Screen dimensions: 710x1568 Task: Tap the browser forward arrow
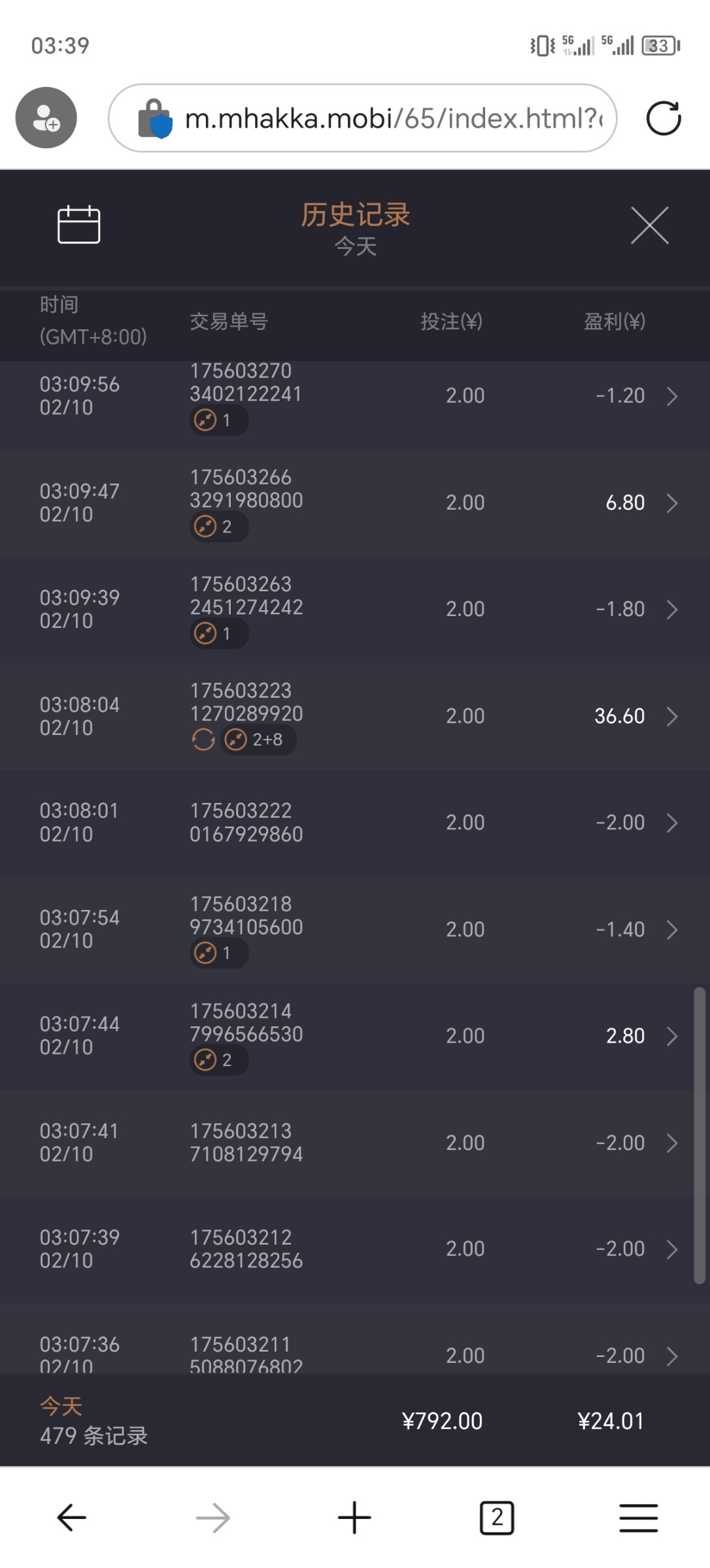pos(213,1517)
